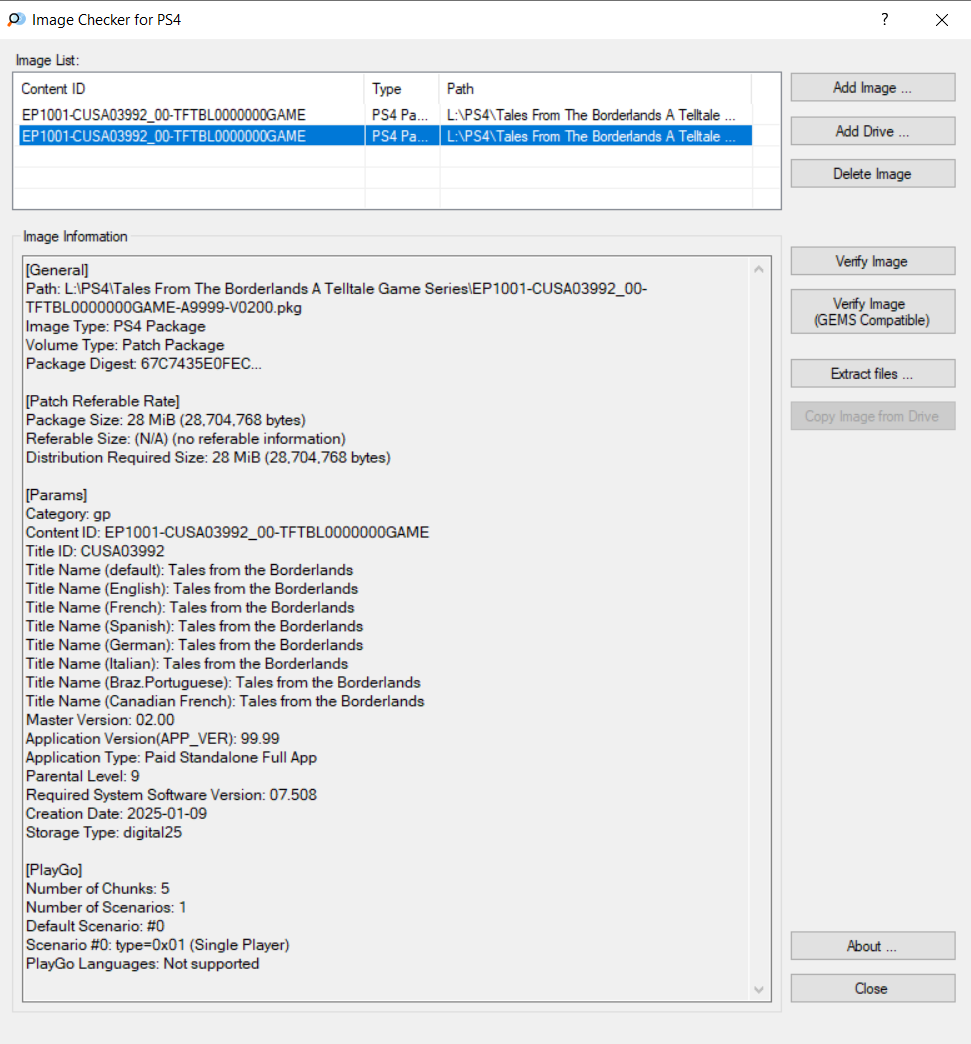971x1044 pixels.
Task: Sort by the Path column header
Action: click(x=595, y=89)
